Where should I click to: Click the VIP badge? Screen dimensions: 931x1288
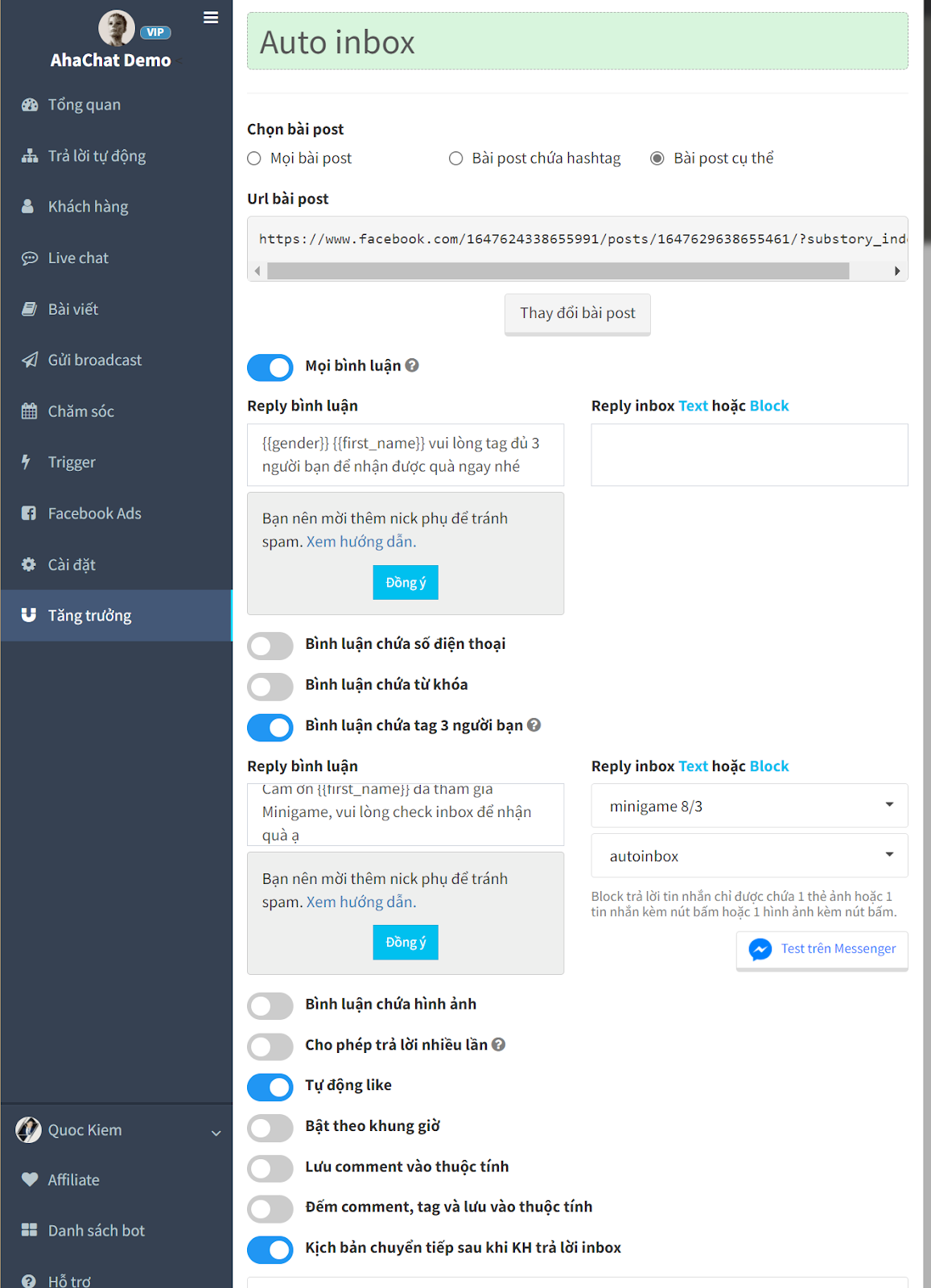click(x=155, y=32)
